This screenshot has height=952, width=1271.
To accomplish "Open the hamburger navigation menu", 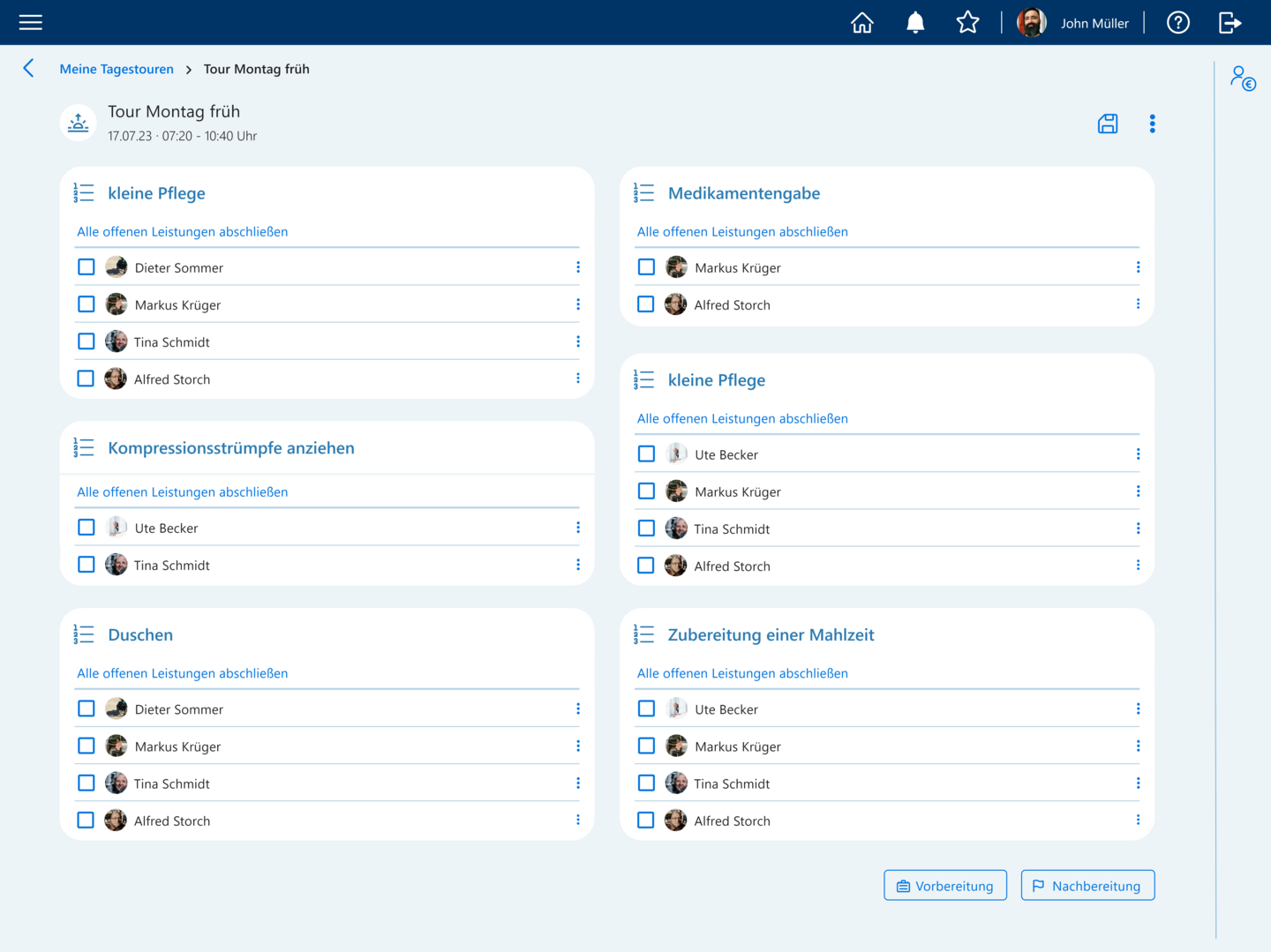I will (x=31, y=22).
